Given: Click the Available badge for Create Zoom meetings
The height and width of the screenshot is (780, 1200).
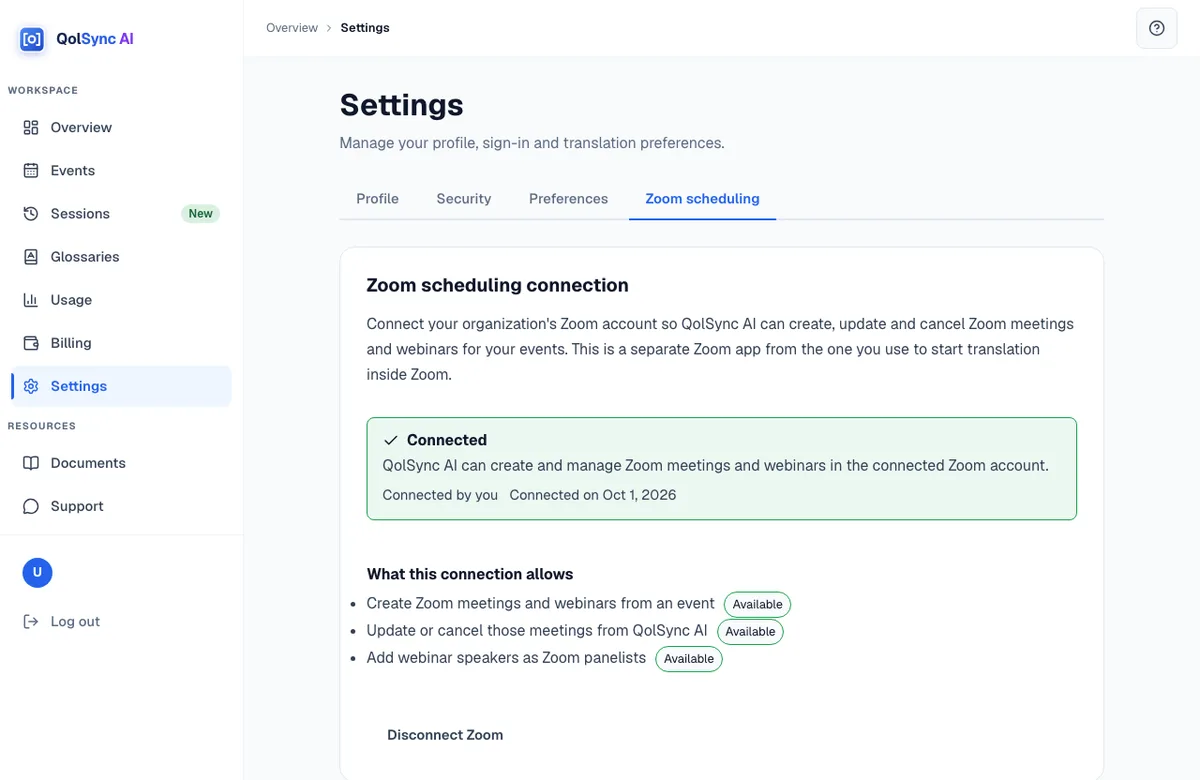Looking at the screenshot, I should coord(757,604).
